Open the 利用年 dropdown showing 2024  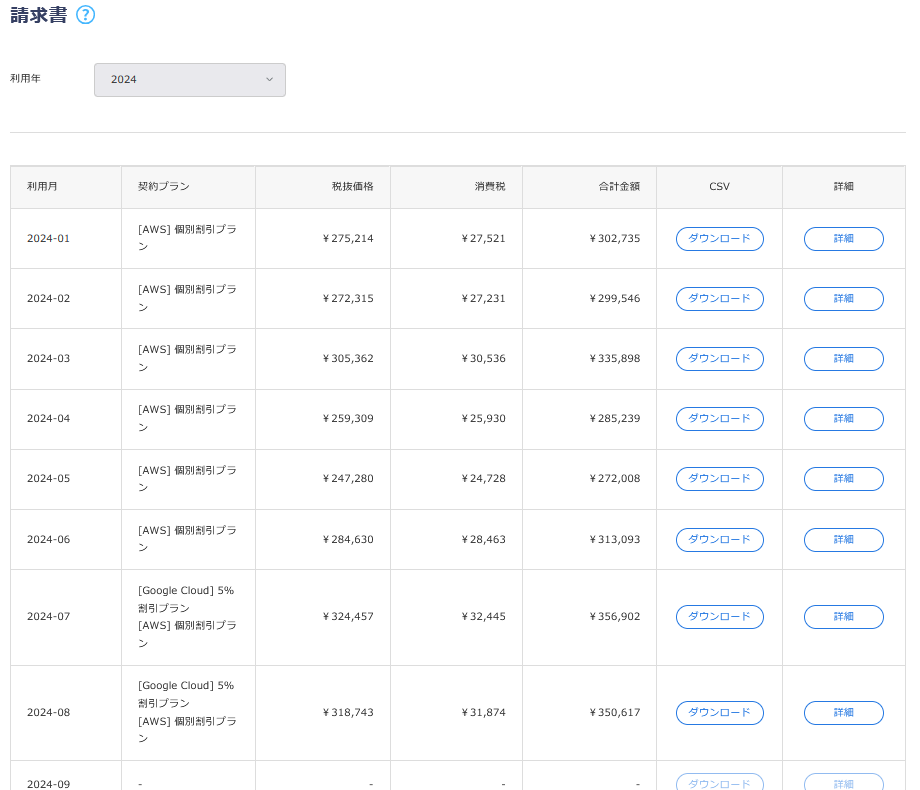click(190, 80)
